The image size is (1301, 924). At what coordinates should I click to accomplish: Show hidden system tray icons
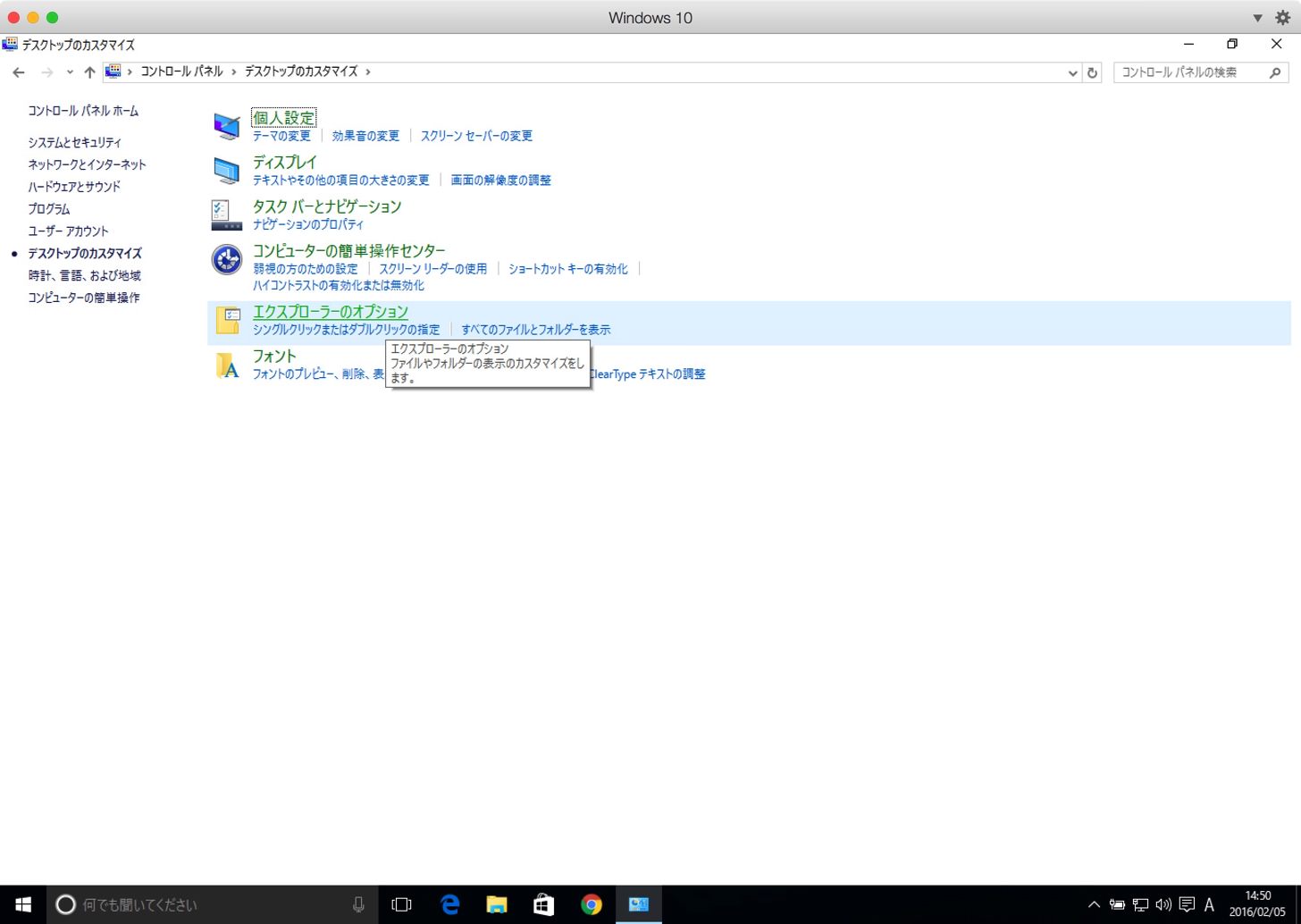(x=1094, y=904)
